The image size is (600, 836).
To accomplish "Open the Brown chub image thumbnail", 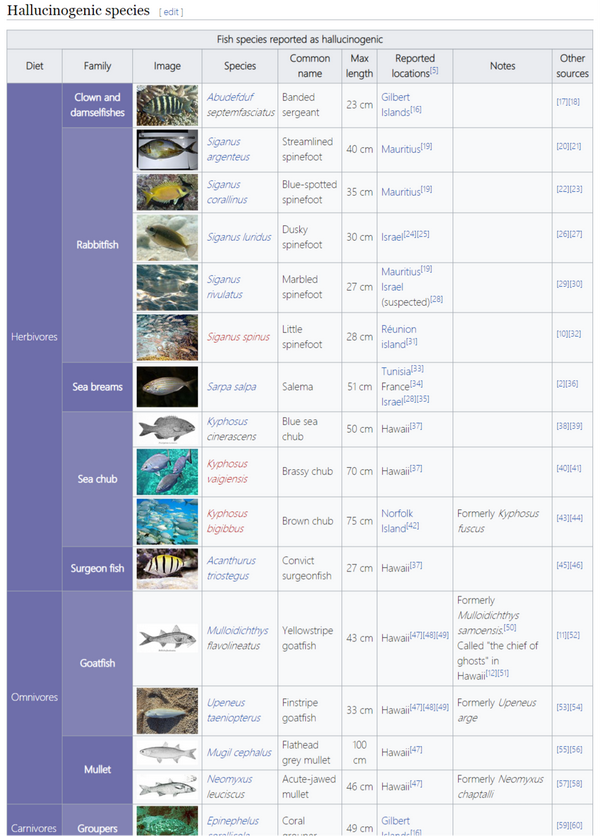I will point(167,521).
